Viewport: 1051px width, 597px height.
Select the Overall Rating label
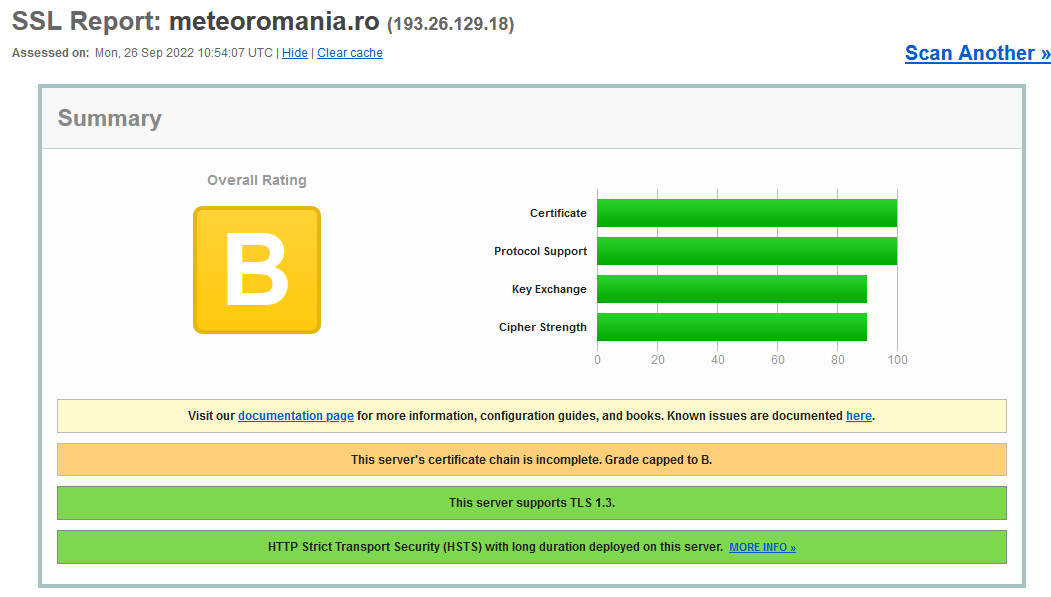click(x=257, y=180)
